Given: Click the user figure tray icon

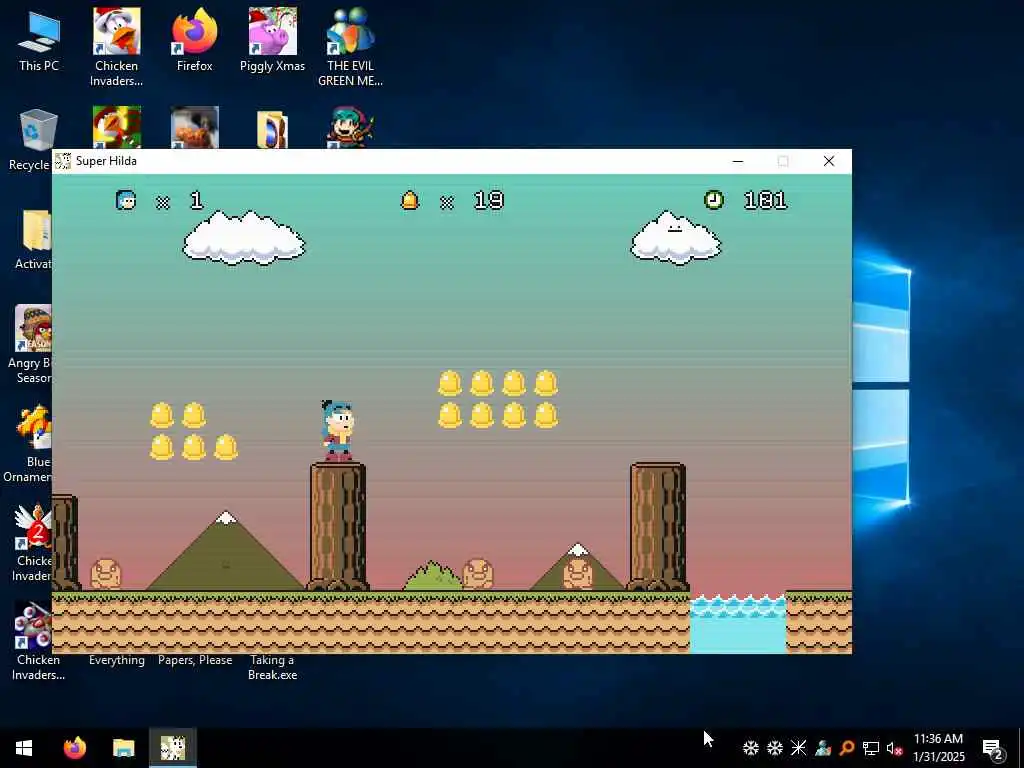Looking at the screenshot, I should [x=823, y=748].
